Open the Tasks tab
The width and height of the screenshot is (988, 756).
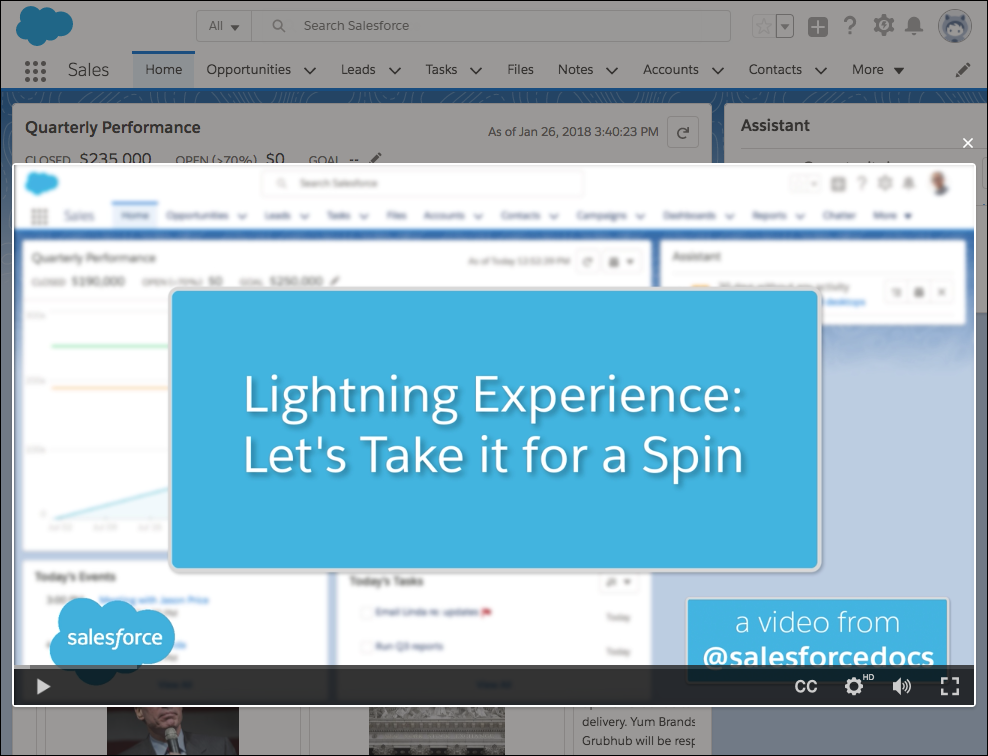(x=441, y=69)
